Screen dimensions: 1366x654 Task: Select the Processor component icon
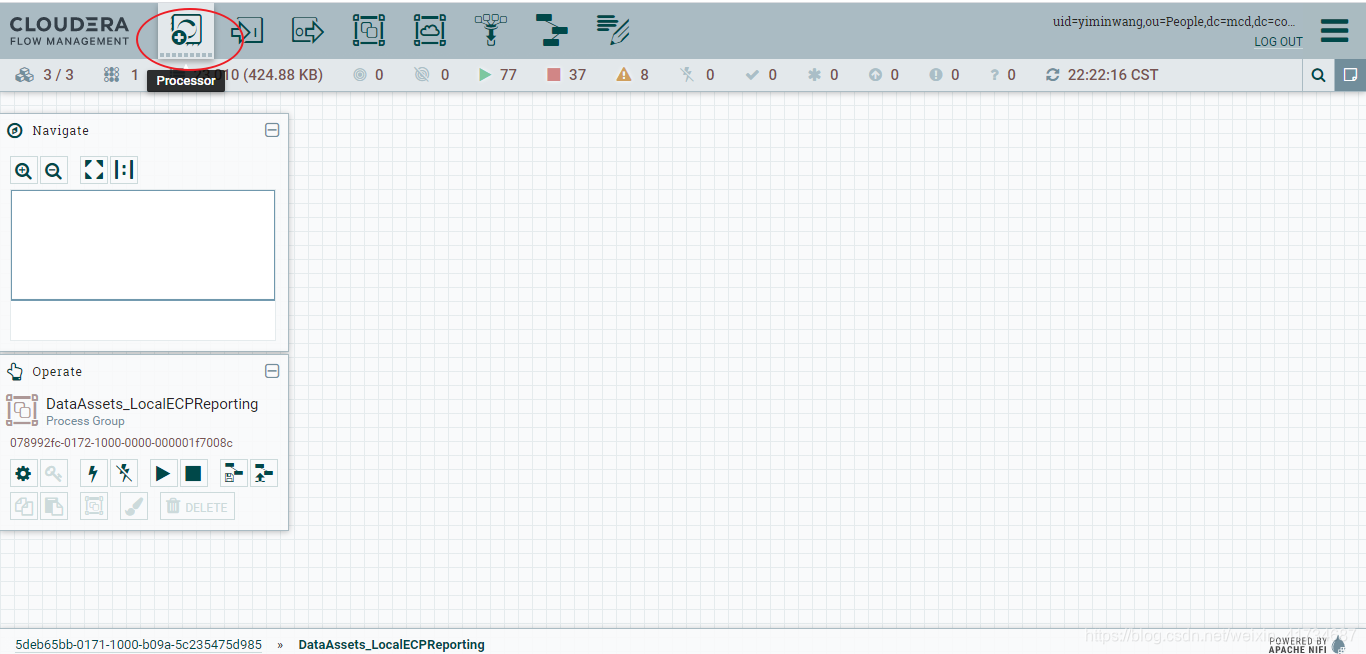click(x=186, y=31)
